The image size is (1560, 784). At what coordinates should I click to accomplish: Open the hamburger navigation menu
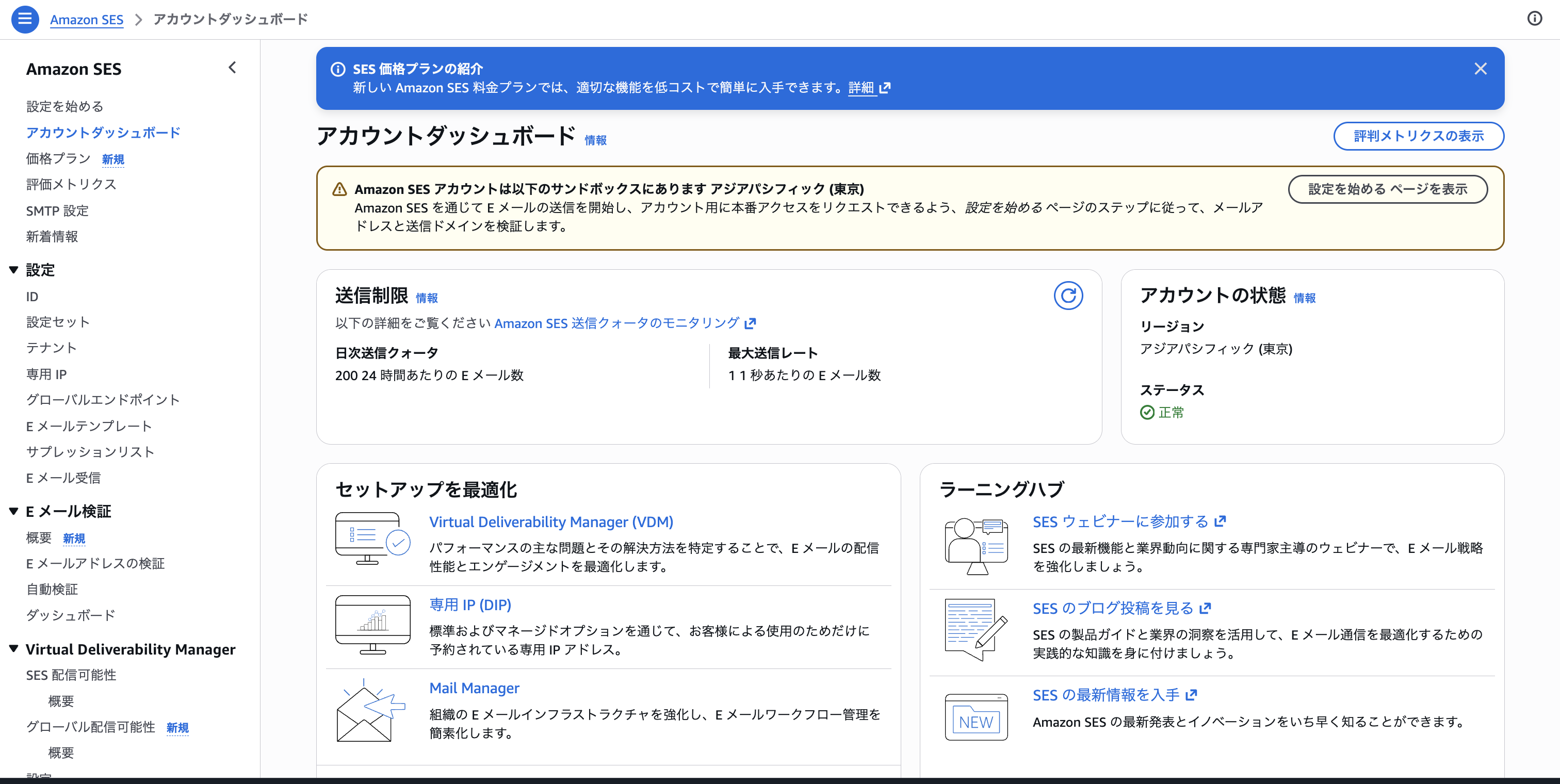[25, 19]
